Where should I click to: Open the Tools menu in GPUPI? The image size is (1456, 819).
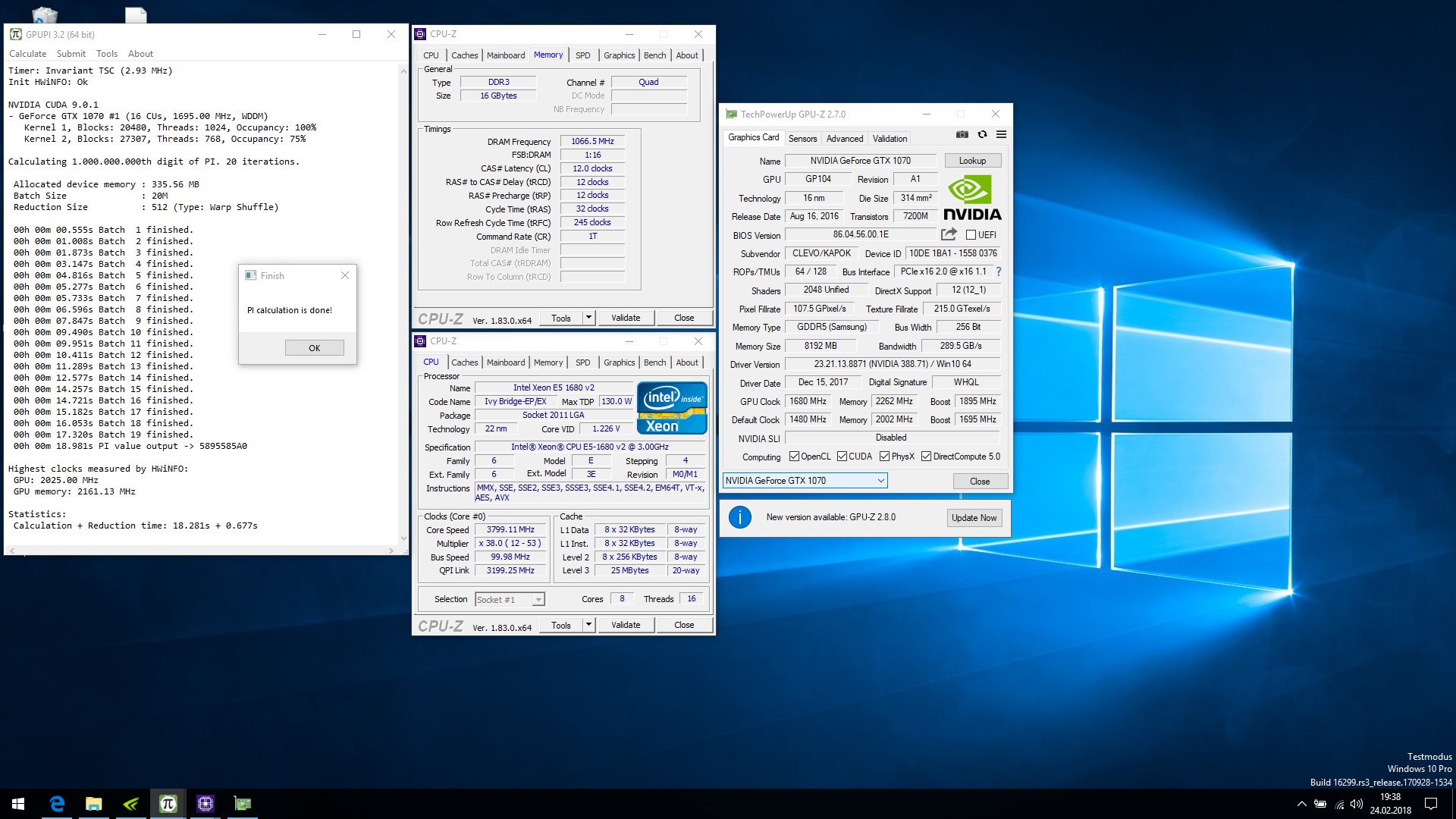[x=107, y=54]
